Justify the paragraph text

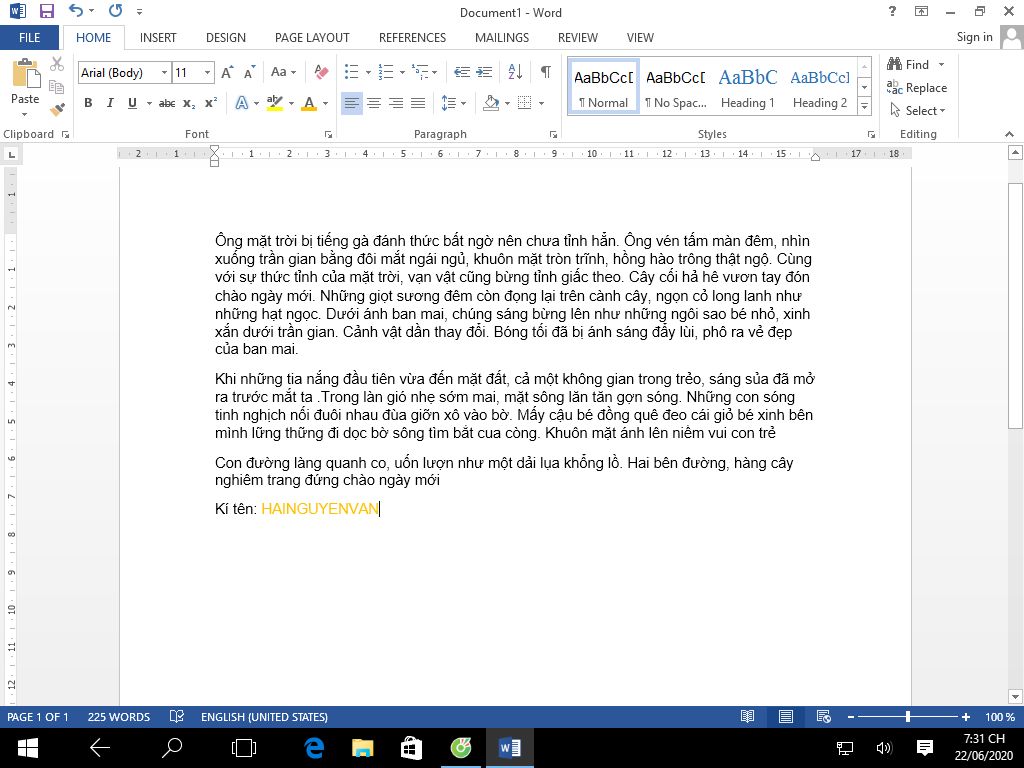[x=418, y=103]
